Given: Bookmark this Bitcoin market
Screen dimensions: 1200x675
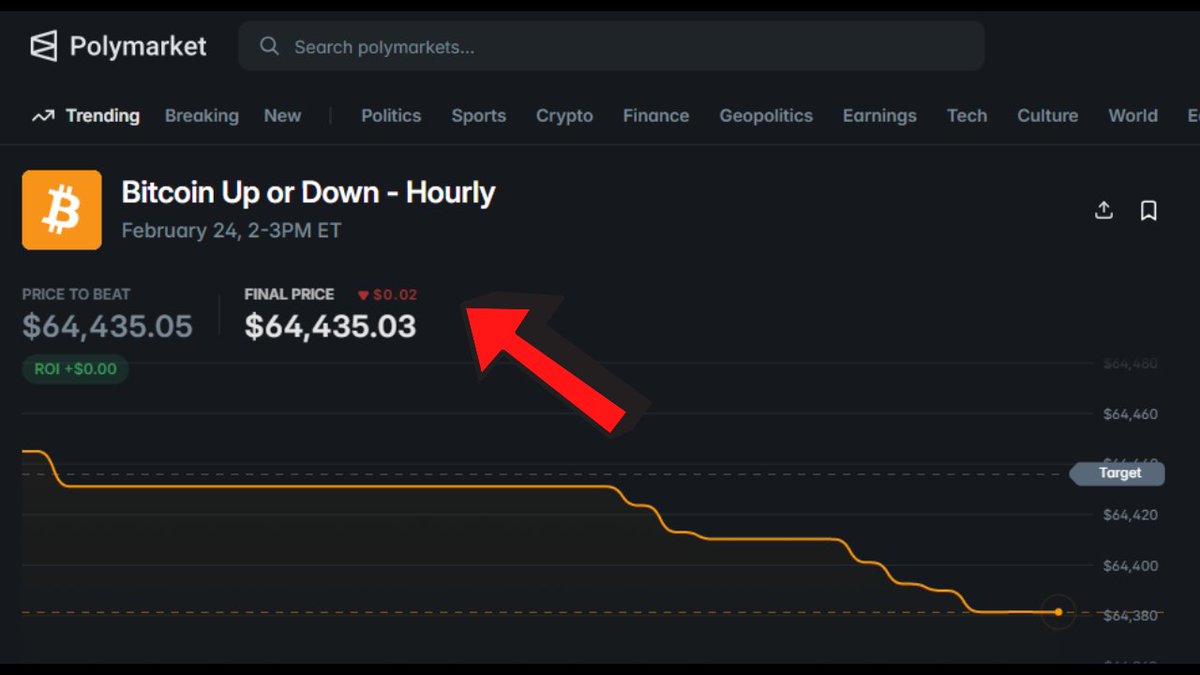Looking at the screenshot, I should click(x=1149, y=210).
